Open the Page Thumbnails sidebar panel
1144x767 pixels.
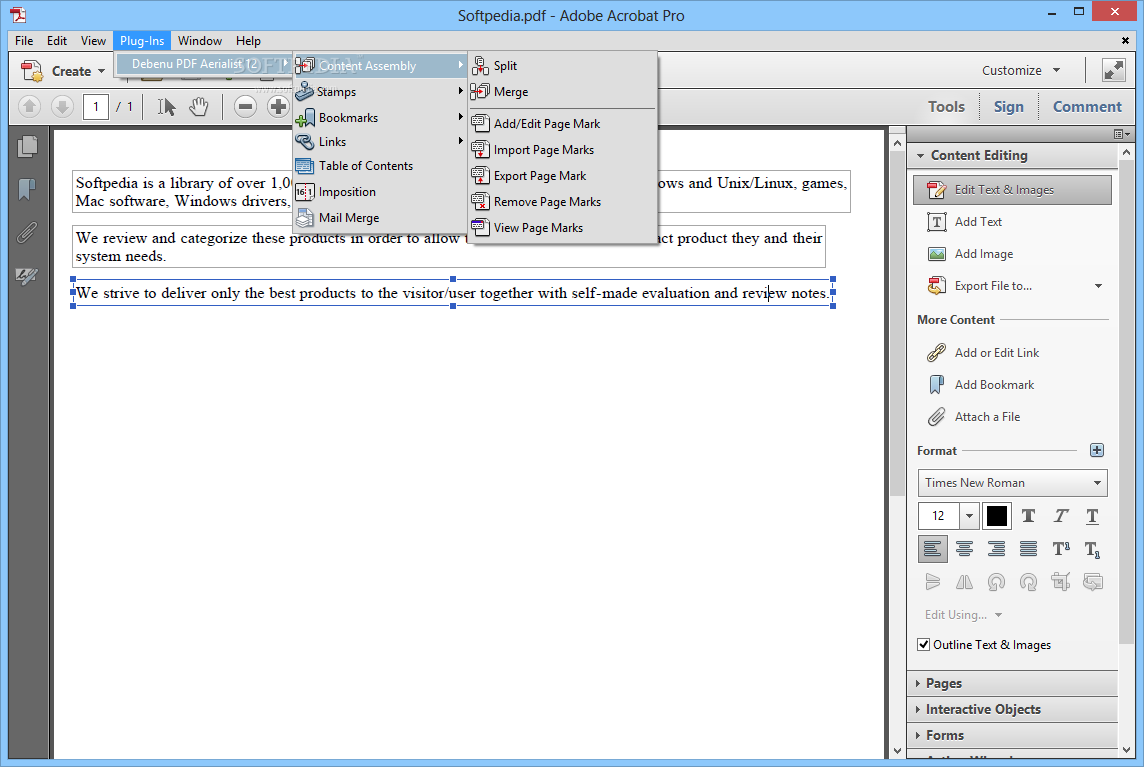coord(27,147)
